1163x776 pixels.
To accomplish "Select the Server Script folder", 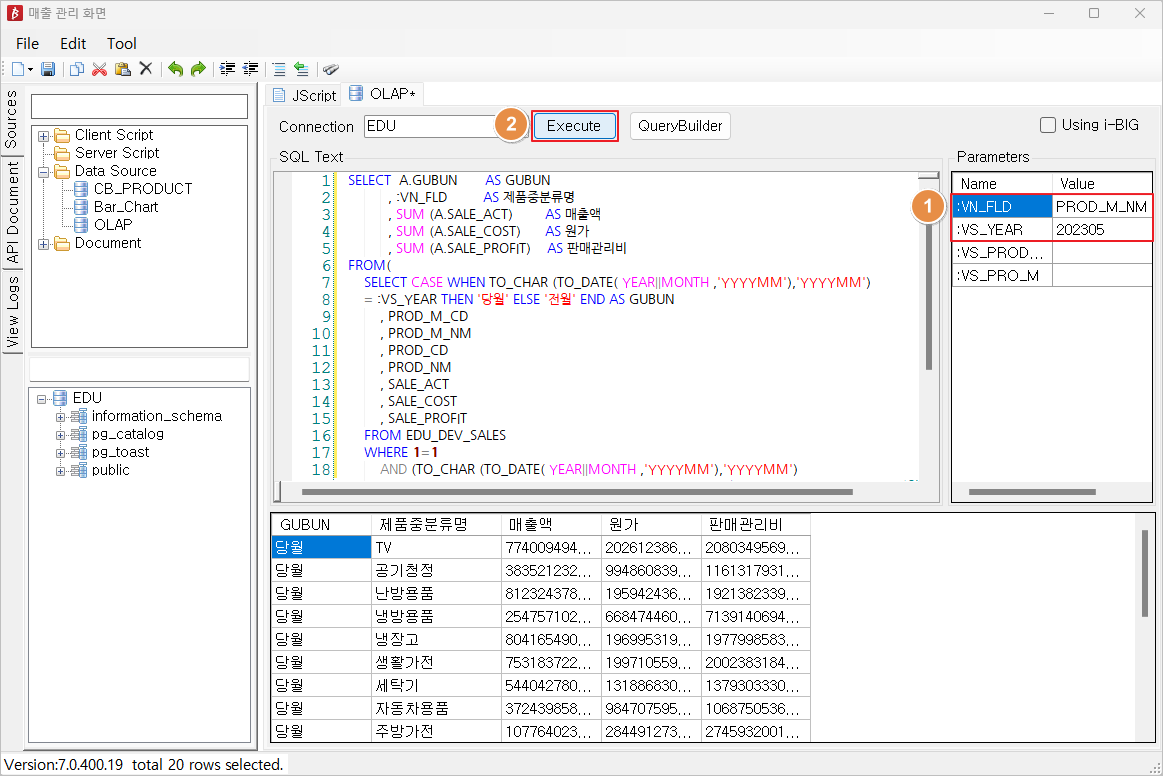I will point(116,153).
